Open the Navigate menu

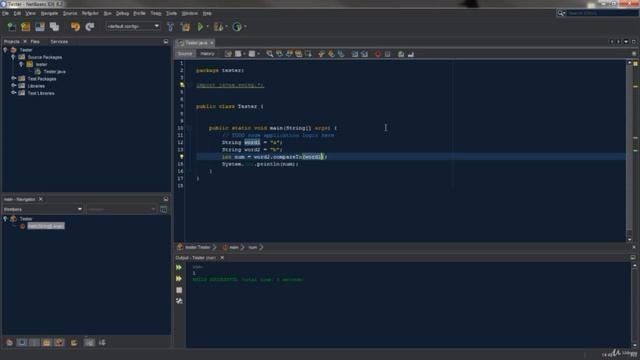point(49,13)
